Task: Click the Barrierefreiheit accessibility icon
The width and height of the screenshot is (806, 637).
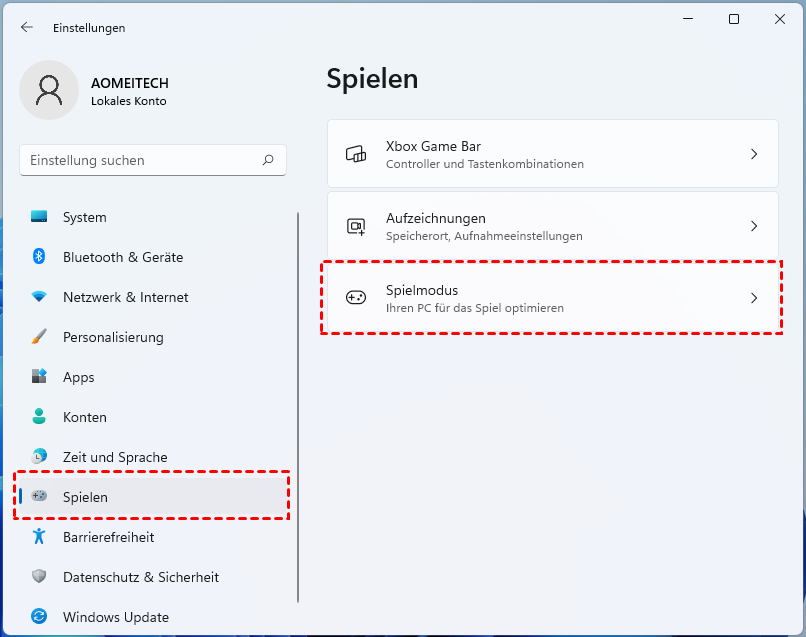Action: (x=40, y=537)
